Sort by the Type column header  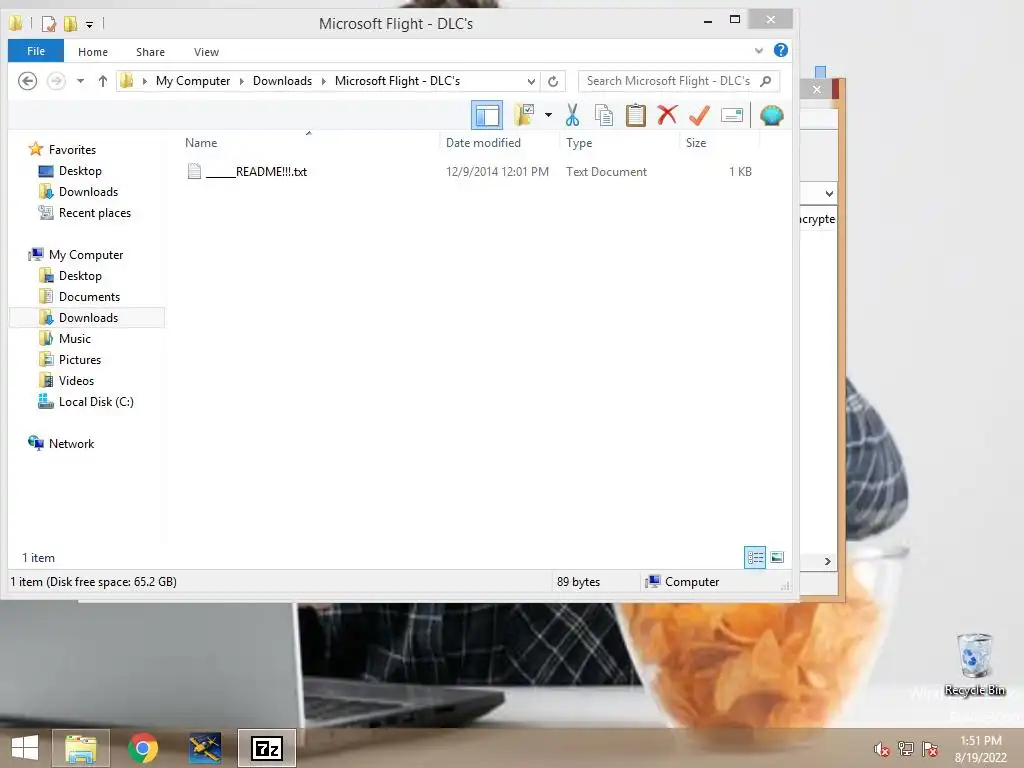coord(579,142)
